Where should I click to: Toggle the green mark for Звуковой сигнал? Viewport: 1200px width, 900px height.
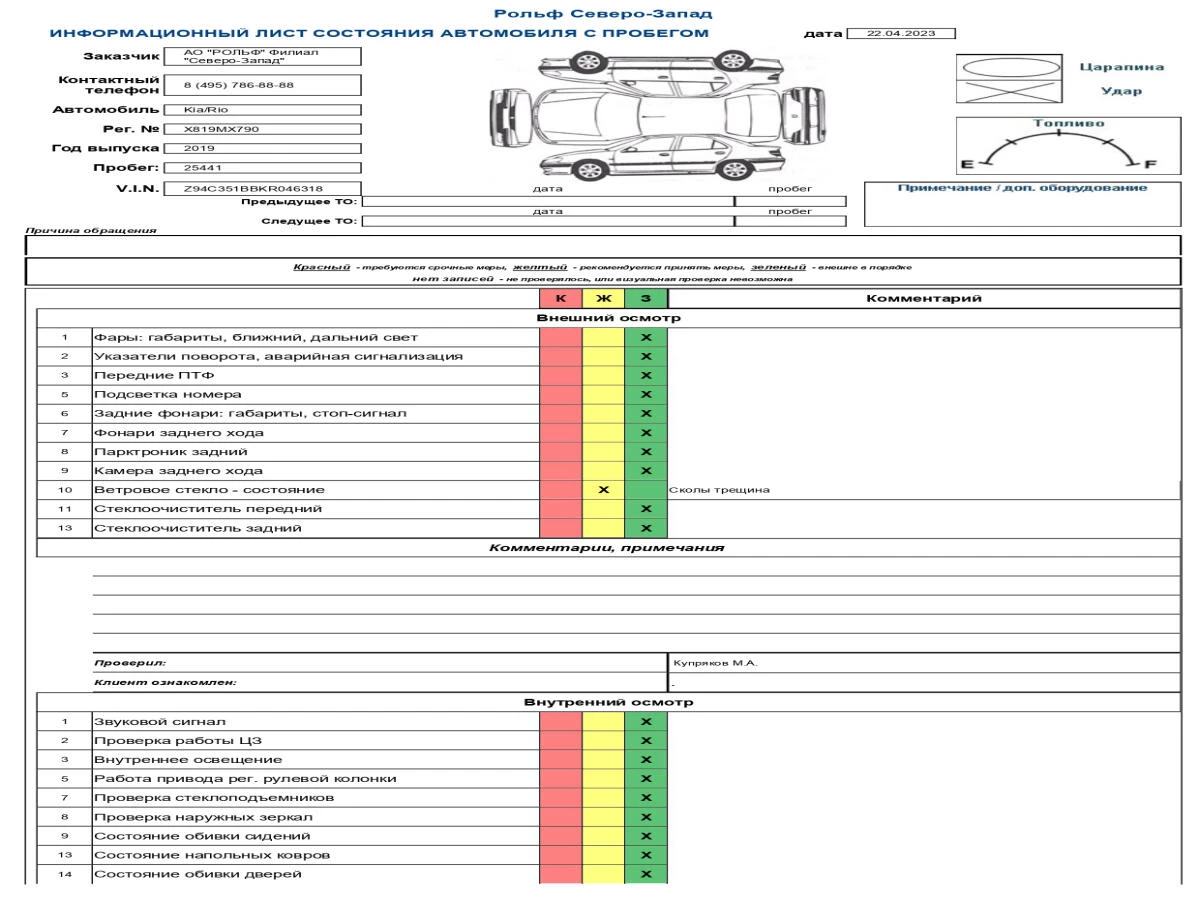(x=645, y=722)
